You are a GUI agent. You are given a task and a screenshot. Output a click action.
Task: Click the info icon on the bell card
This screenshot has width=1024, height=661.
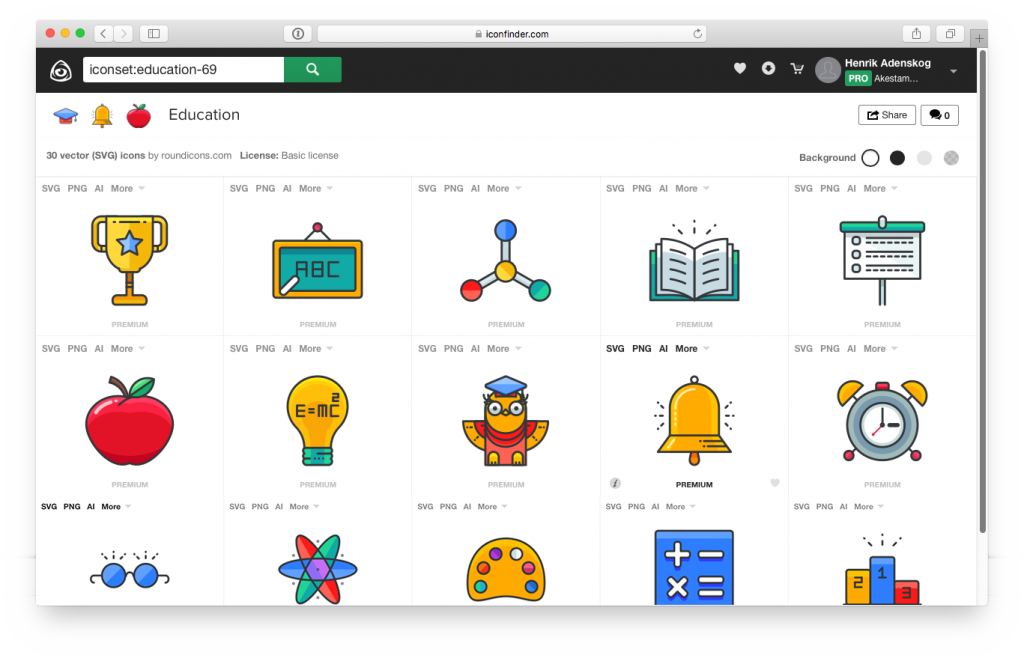(614, 483)
